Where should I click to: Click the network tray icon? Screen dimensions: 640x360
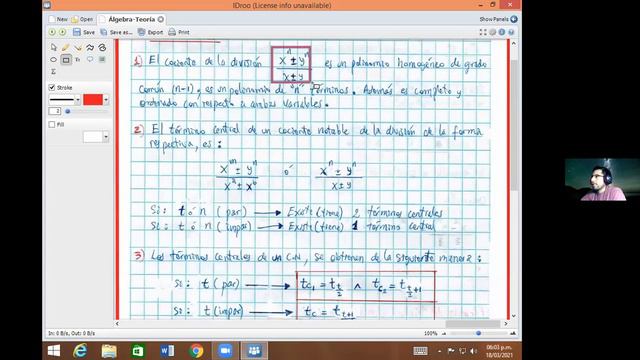[x=462, y=351]
